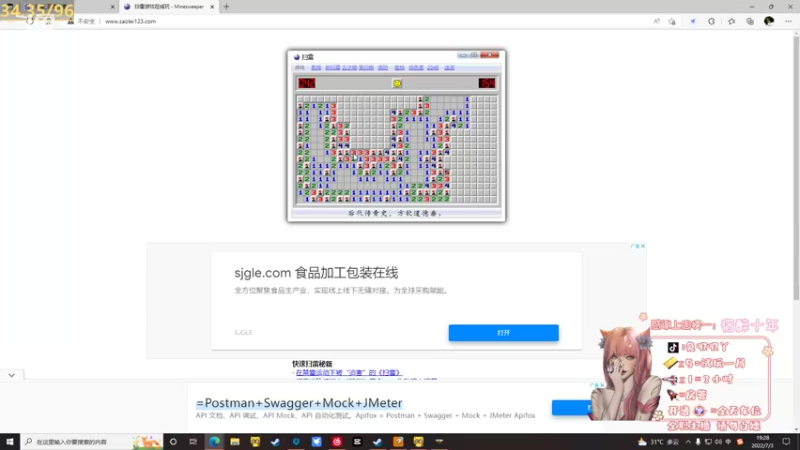Viewport: 800px width, 450px height.
Task: Open the 游戏 menu in the Minesweeper window
Action: click(x=299, y=67)
